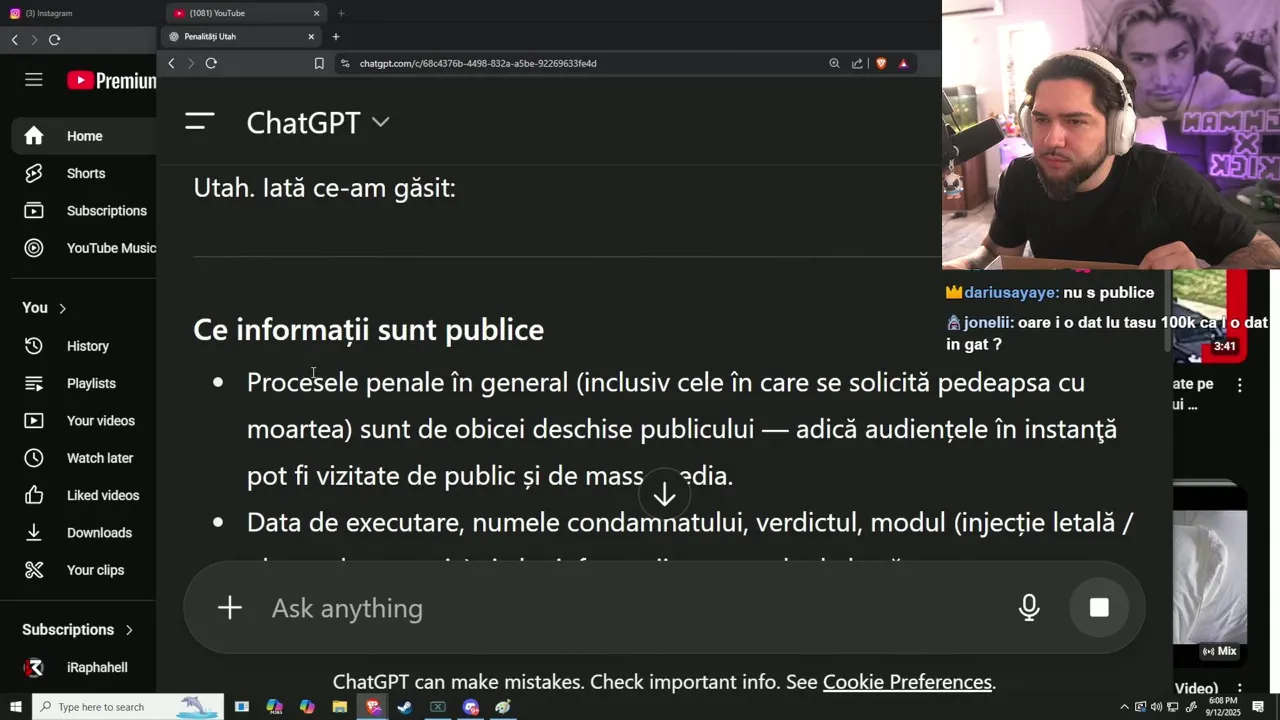1280x720 pixels.
Task: Go back in the ChatGPT browser window
Action: click(171, 63)
